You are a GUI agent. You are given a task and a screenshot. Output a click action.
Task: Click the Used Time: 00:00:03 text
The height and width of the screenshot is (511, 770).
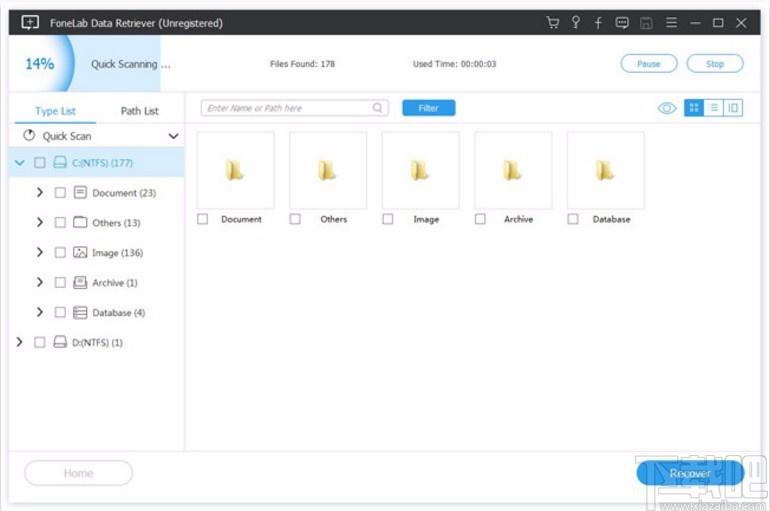point(454,64)
